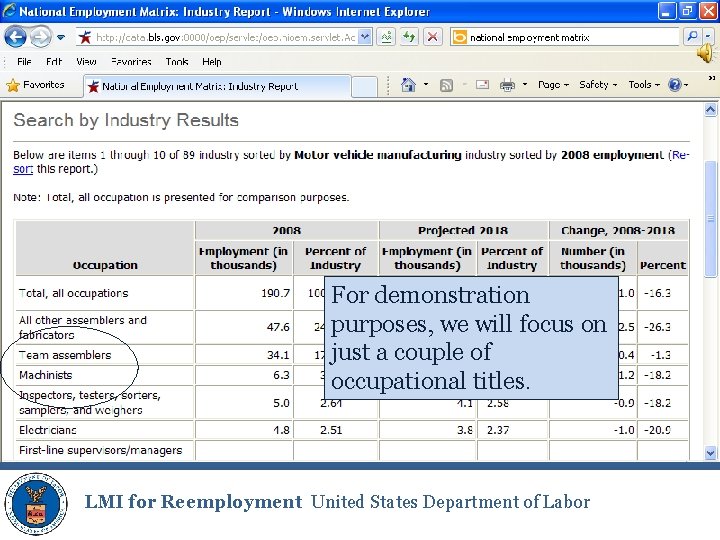Open the Page dropdown menu
Image resolution: width=720 pixels, height=540 pixels.
click(553, 85)
